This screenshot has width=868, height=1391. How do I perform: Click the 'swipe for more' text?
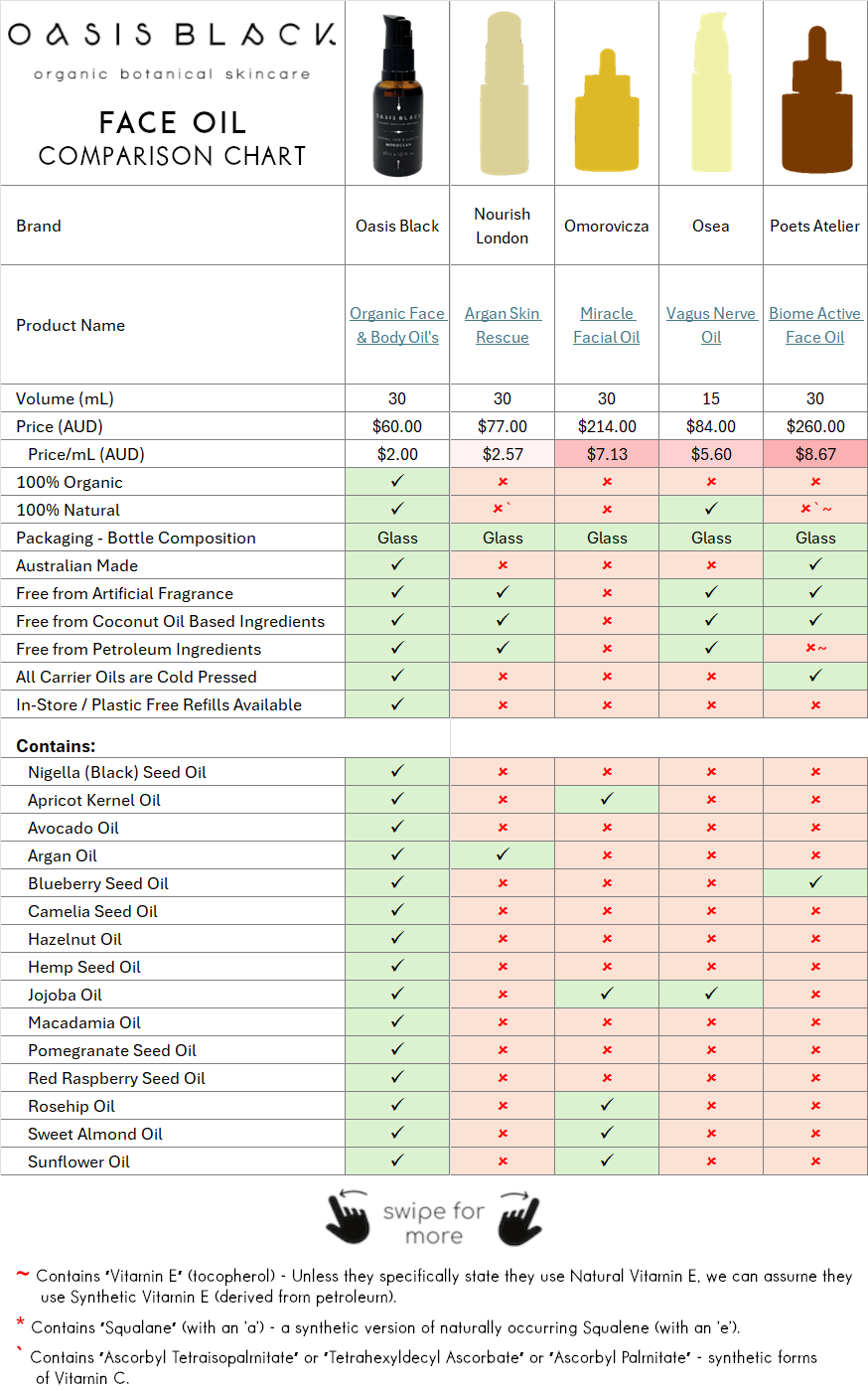pos(434,1223)
